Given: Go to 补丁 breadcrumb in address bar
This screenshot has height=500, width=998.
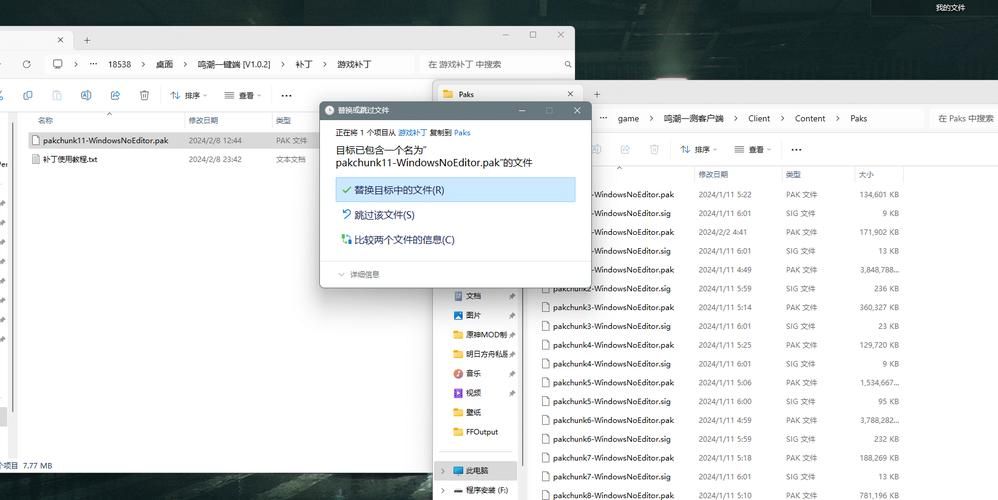Looking at the screenshot, I should [x=304, y=64].
